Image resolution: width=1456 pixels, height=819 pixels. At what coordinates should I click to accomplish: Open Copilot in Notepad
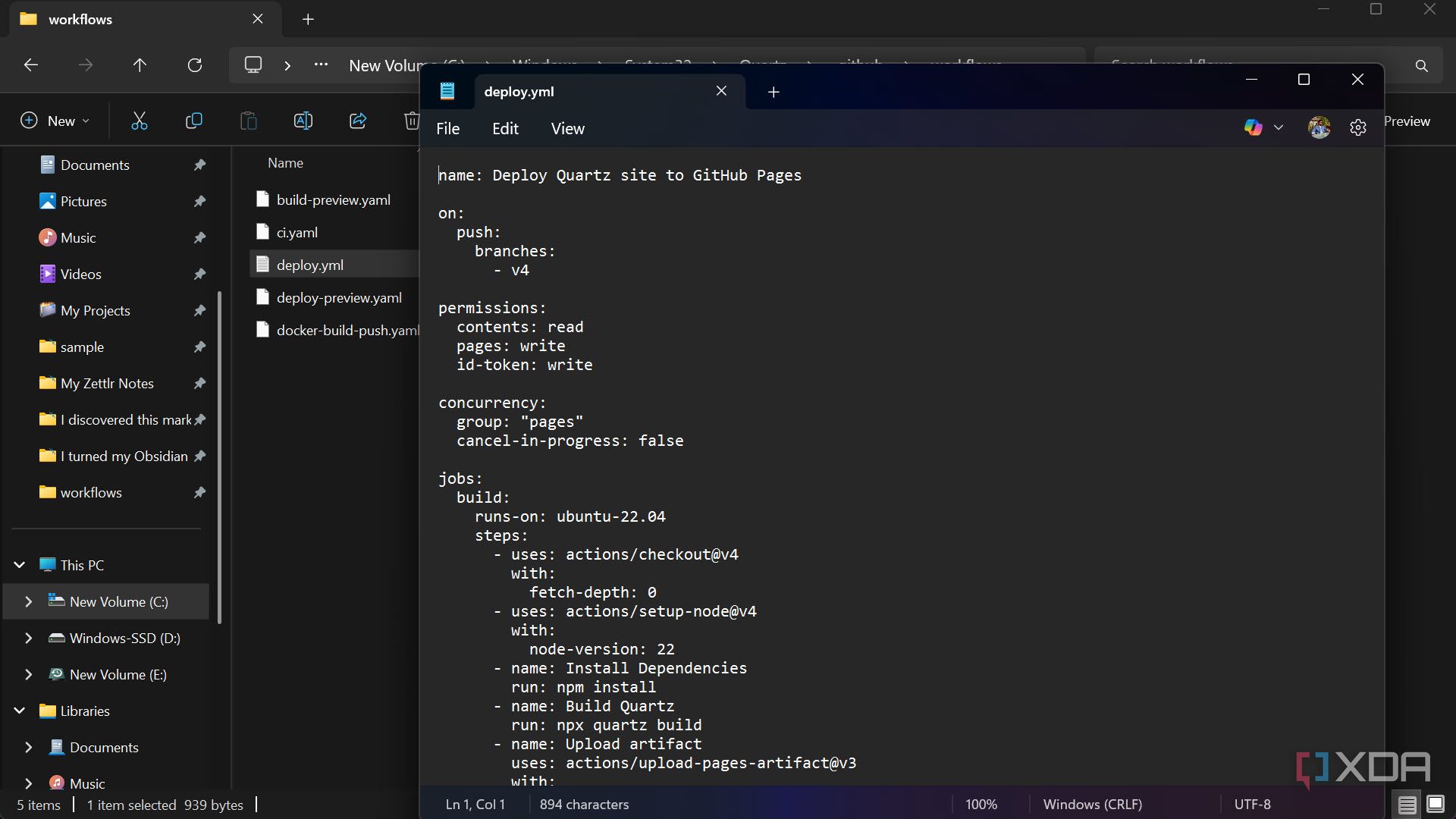(x=1255, y=127)
